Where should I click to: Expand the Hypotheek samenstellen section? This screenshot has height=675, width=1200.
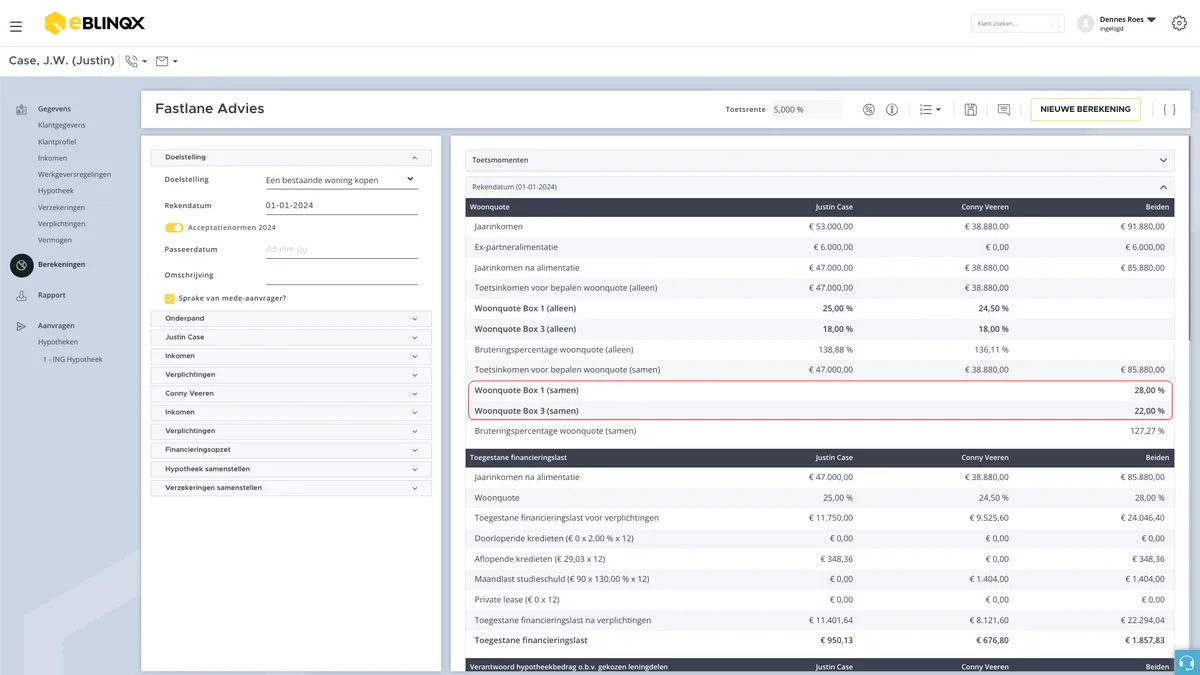point(291,469)
